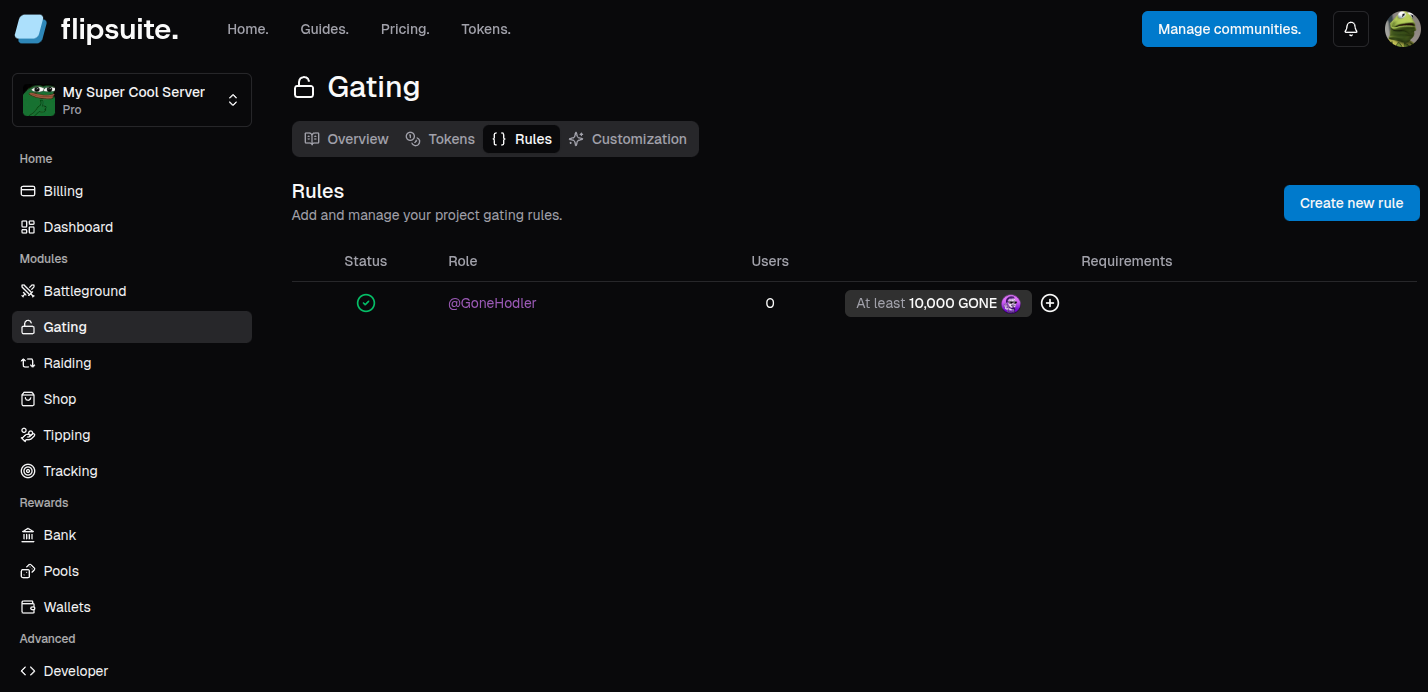Open Battleground module in sidebar
Screen dimensions: 1428x692
(x=132, y=291)
